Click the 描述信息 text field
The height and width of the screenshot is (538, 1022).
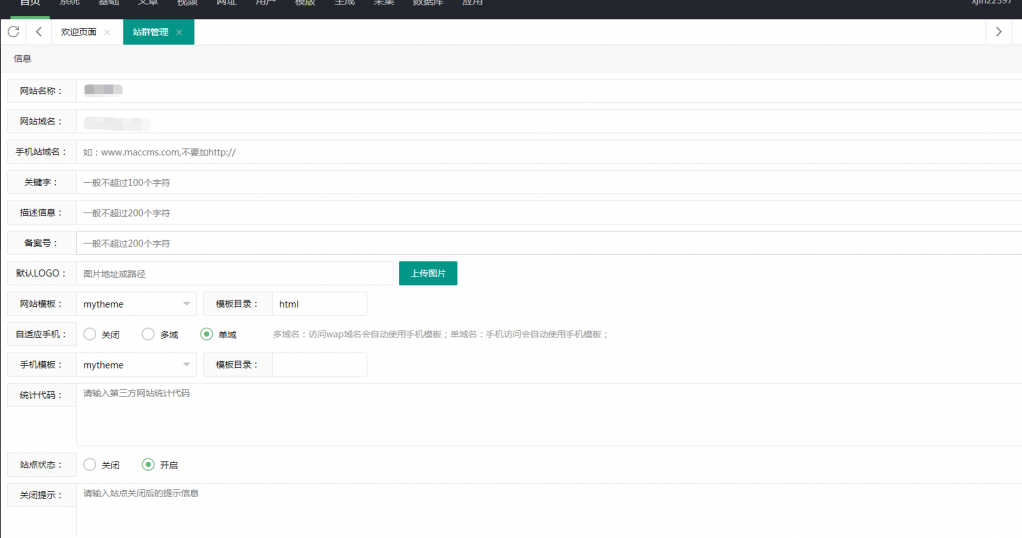coord(549,213)
